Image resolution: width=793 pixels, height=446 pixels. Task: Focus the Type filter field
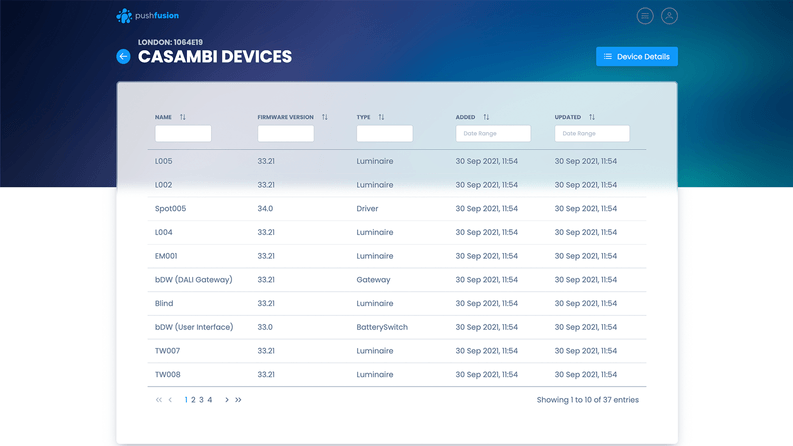point(384,133)
